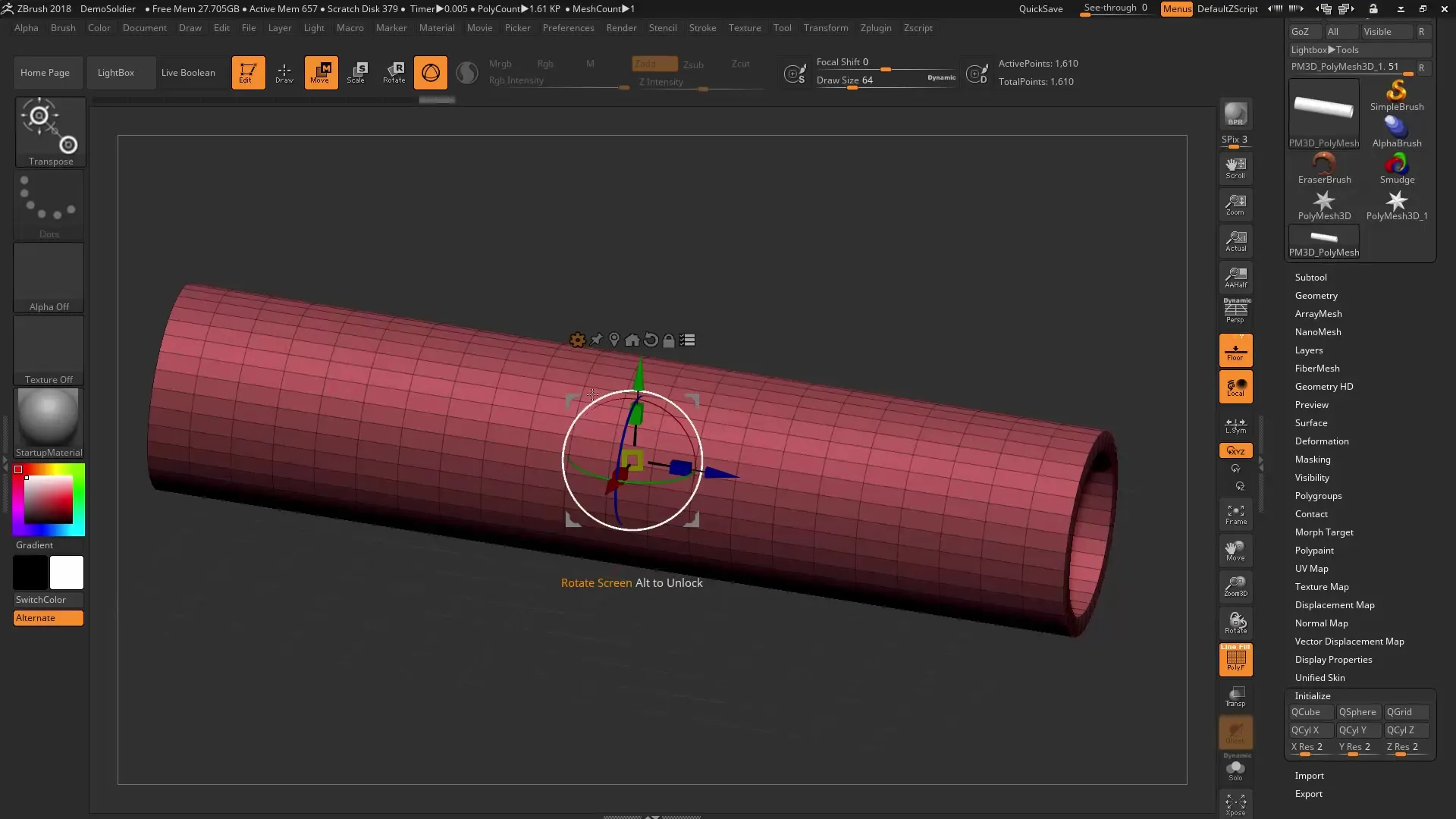Toggle Live Boolean
1456x819 pixels.
[x=188, y=73]
